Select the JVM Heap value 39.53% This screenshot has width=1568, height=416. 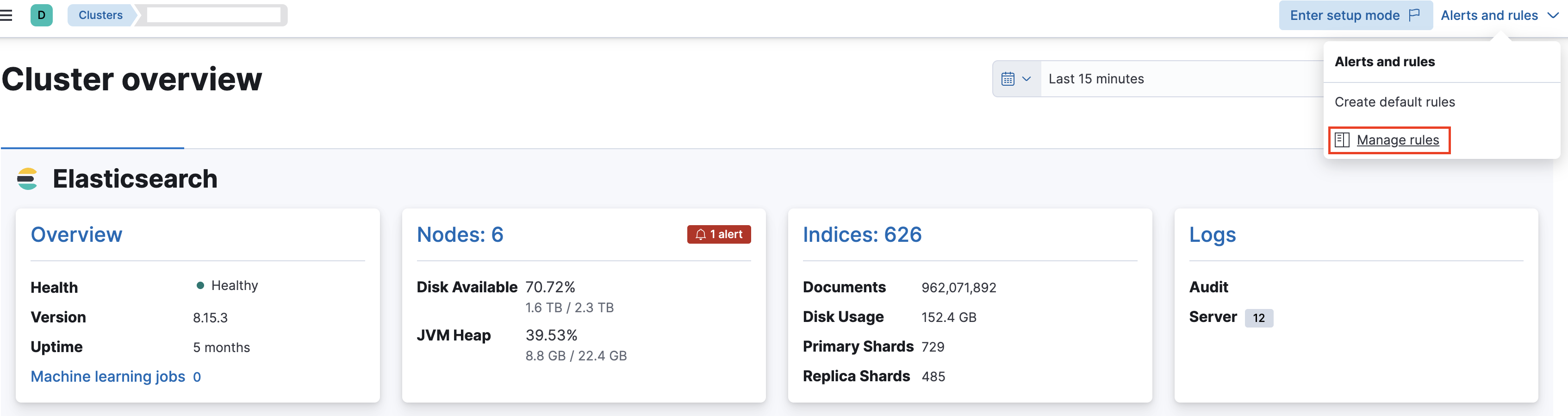[552, 335]
